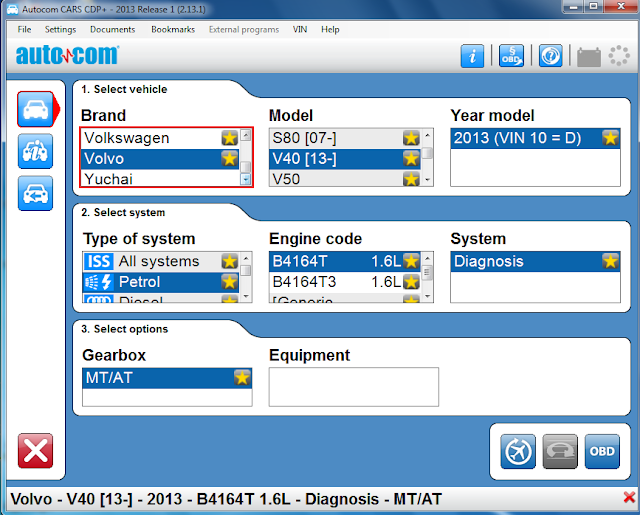Click the red X exit button
Screen dimensions: 640x515
pyautogui.click(x=36, y=451)
